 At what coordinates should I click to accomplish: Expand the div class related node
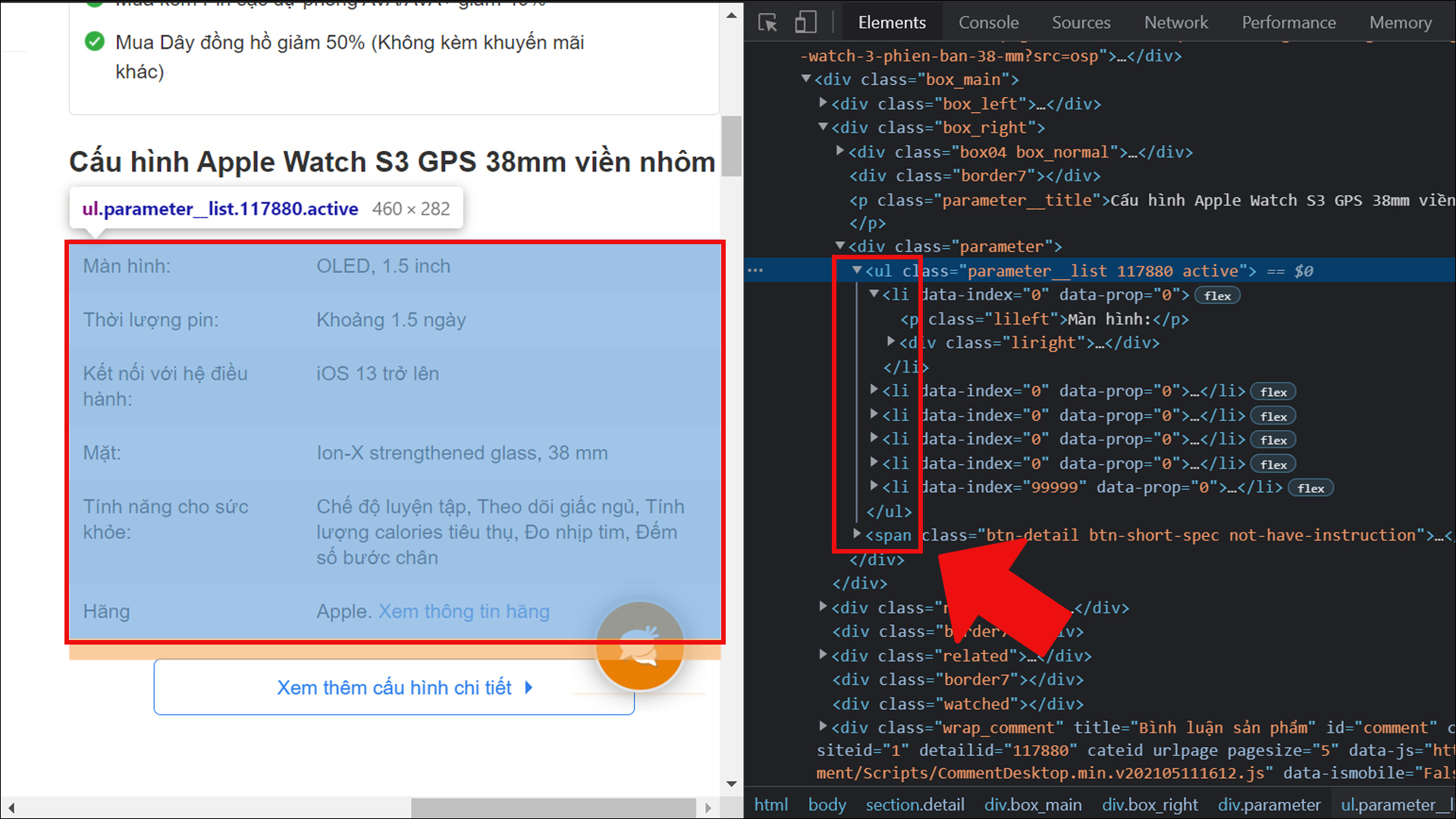(823, 654)
